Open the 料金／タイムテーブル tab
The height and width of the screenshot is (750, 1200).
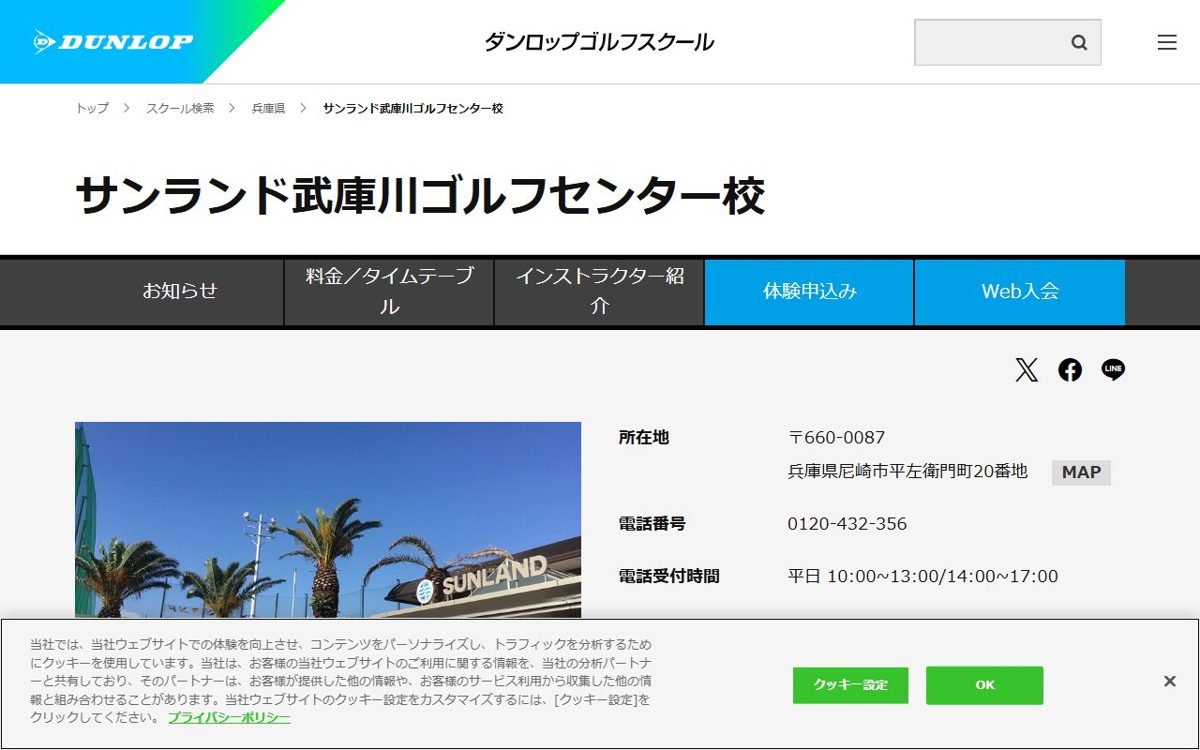coord(389,292)
